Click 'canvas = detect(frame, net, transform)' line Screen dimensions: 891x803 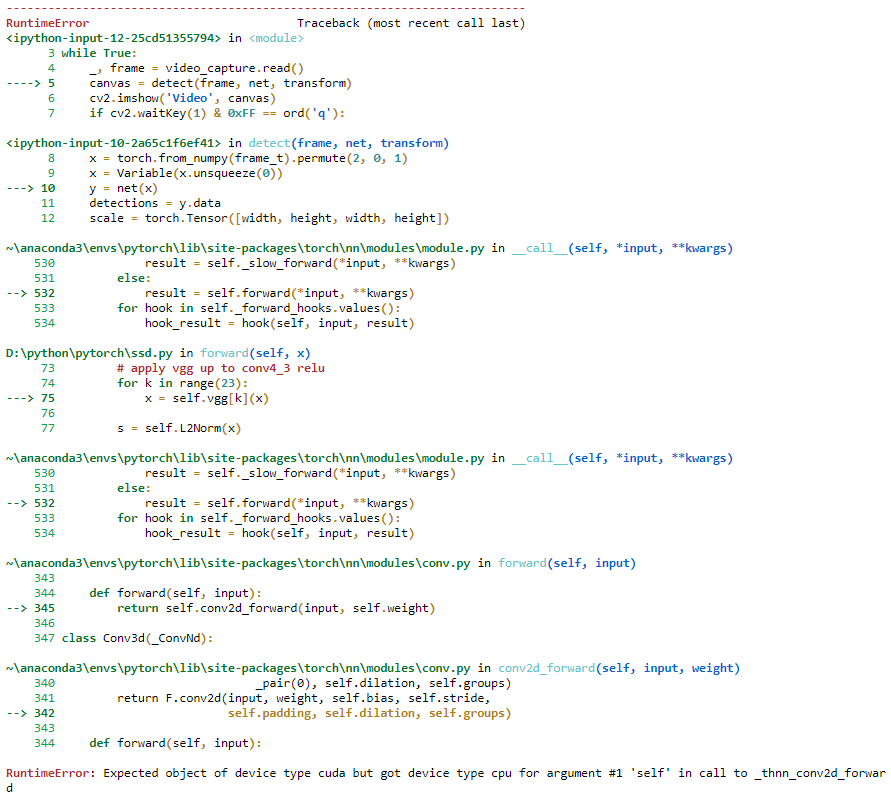click(220, 83)
